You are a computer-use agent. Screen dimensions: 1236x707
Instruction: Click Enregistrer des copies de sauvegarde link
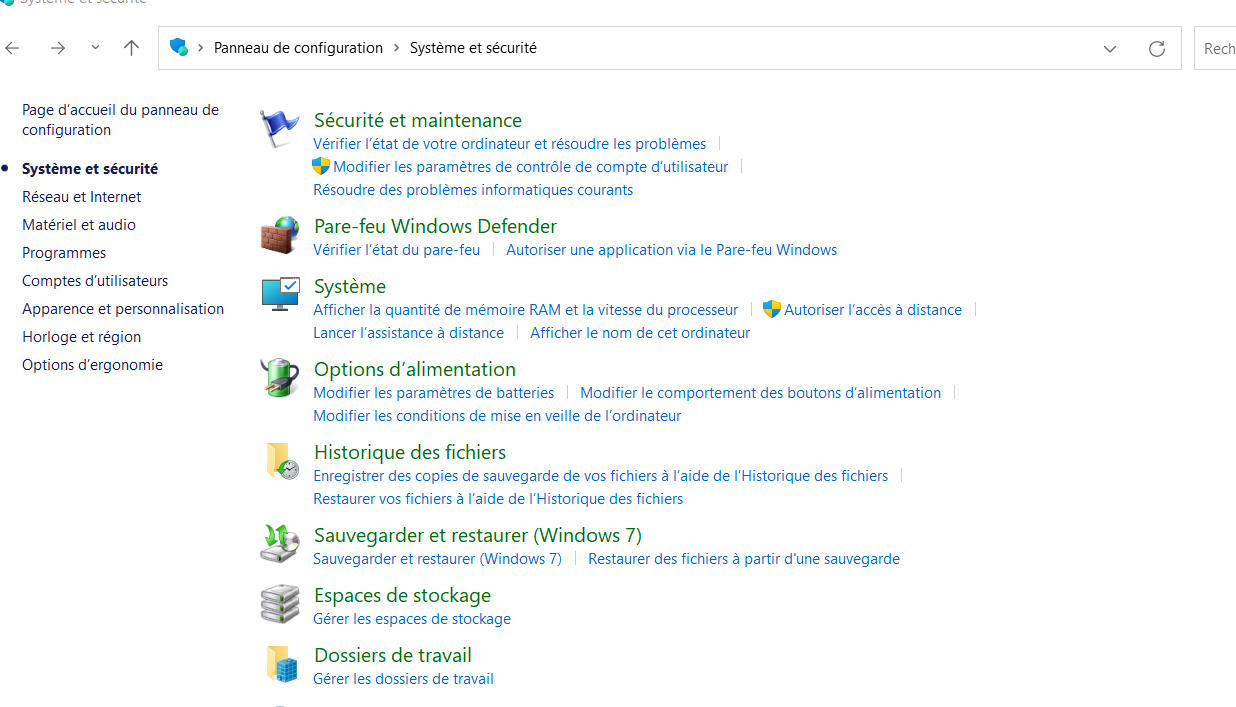(x=601, y=476)
